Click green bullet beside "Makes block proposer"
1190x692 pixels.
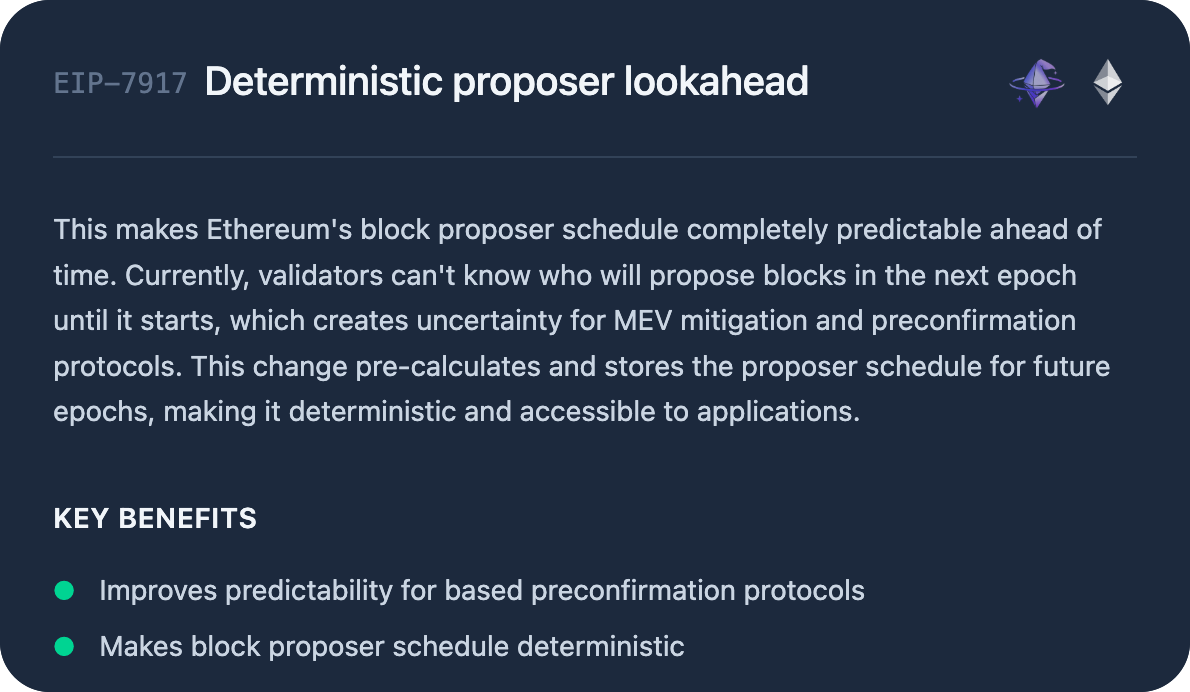tap(64, 646)
